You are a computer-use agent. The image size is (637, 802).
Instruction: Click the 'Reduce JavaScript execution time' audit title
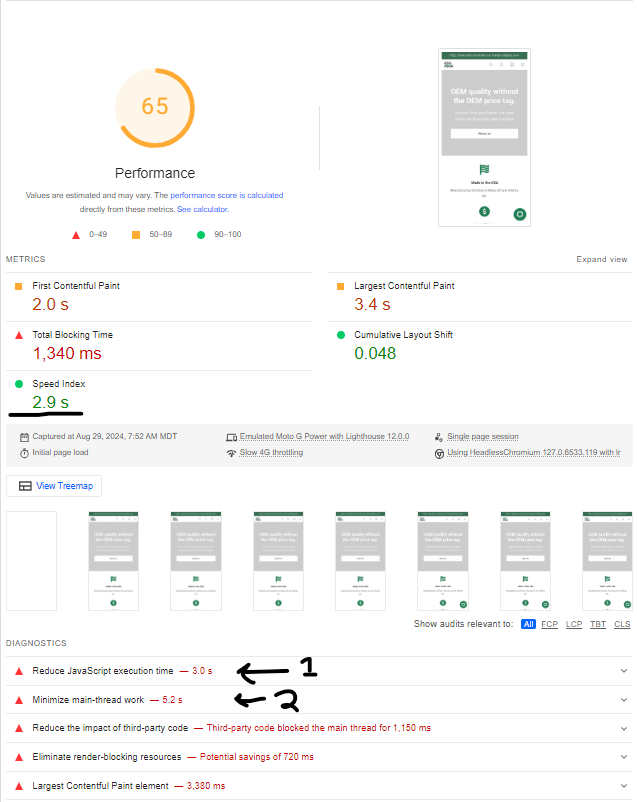(103, 671)
